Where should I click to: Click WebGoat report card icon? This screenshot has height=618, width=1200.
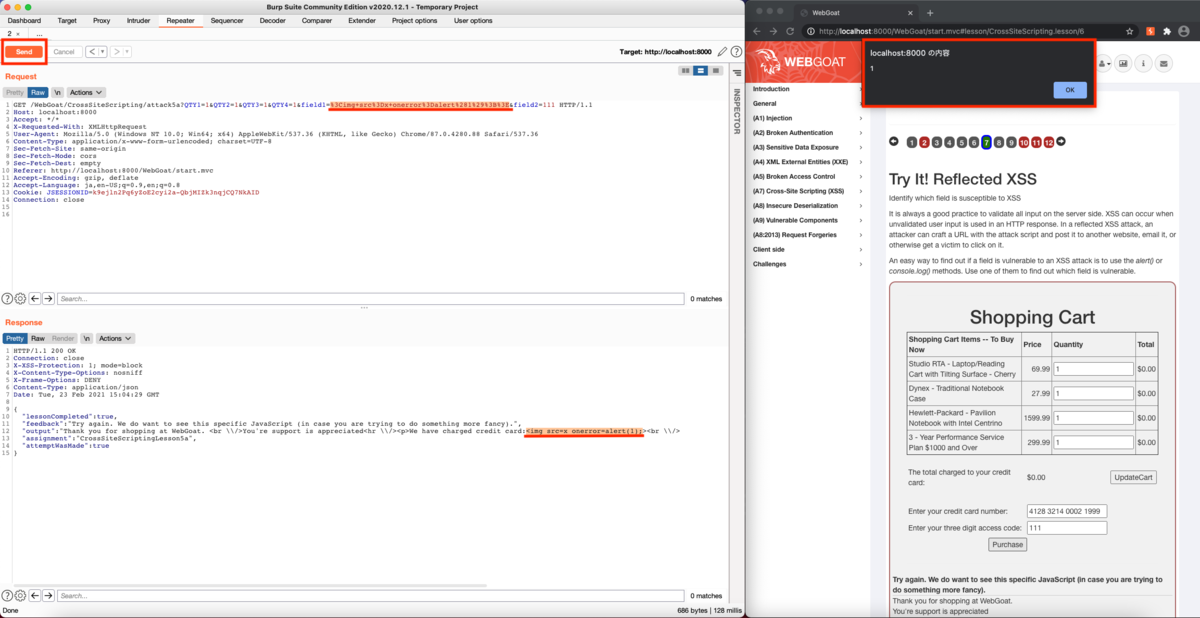tap(1123, 63)
